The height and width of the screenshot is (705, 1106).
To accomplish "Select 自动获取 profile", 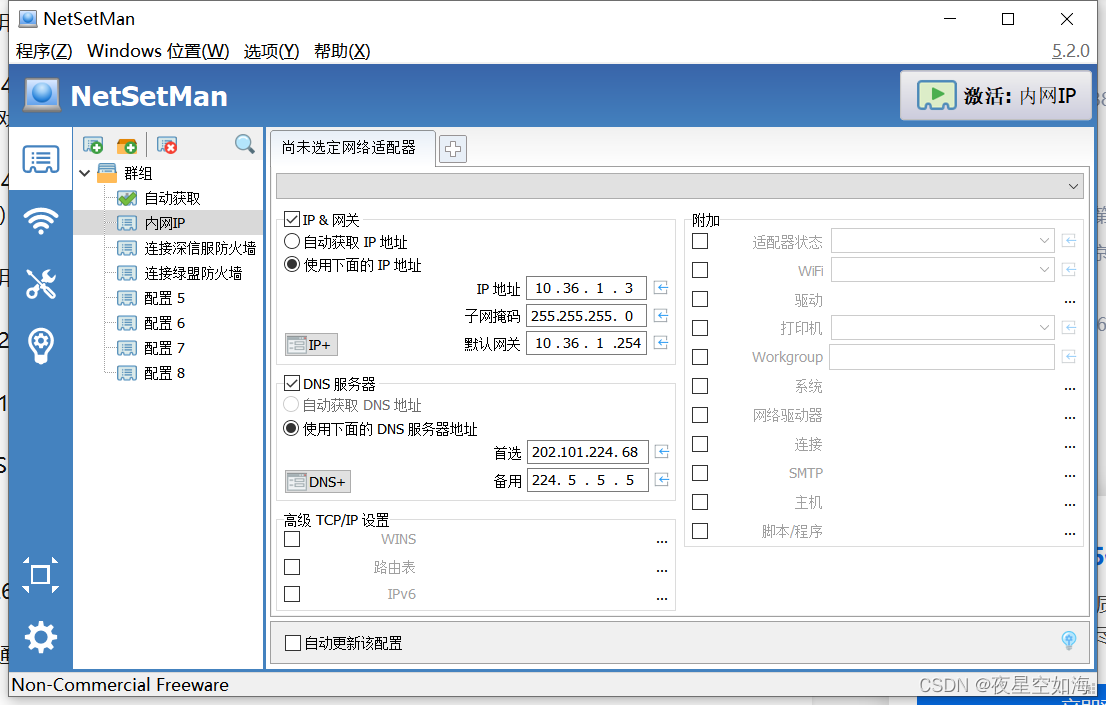I will (x=172, y=198).
